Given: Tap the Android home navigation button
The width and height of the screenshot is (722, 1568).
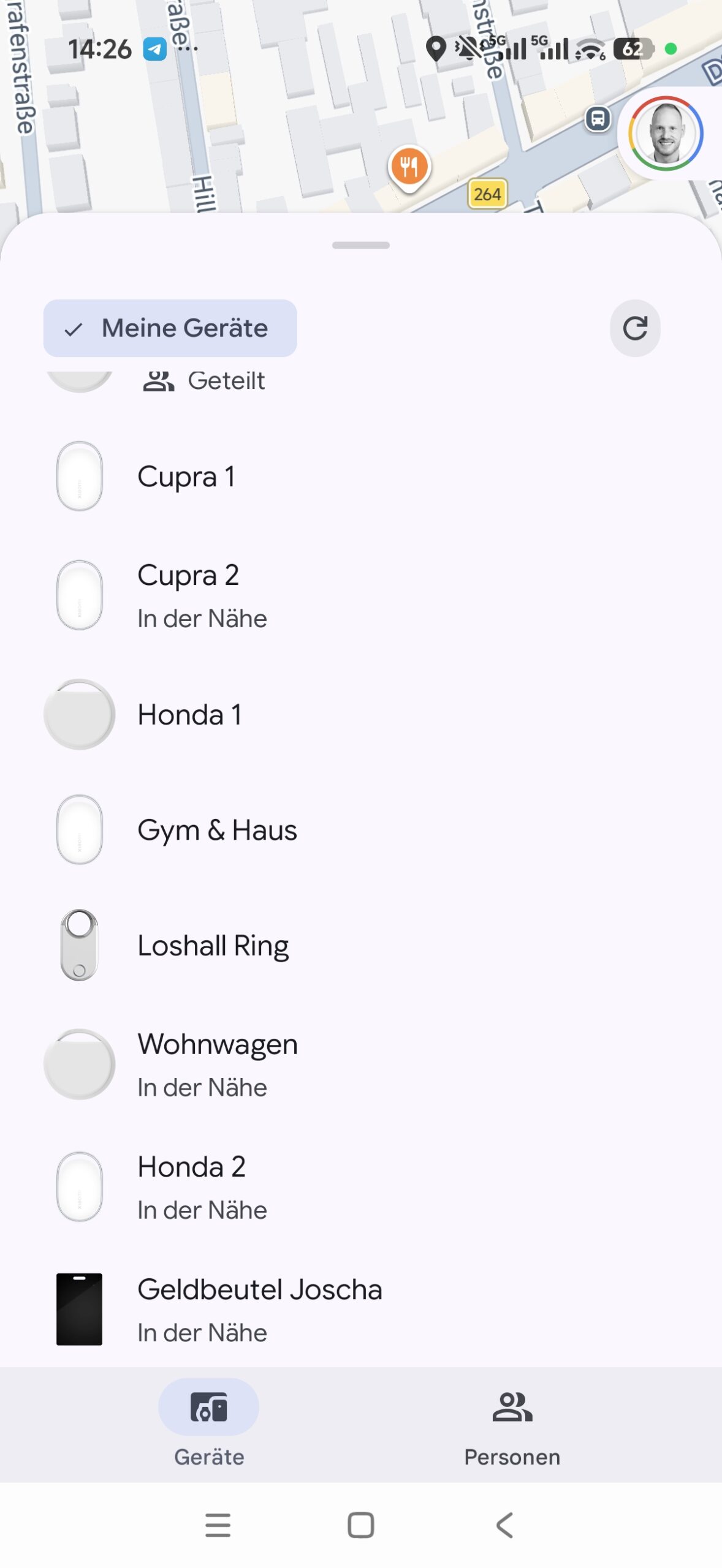Looking at the screenshot, I should (360, 1525).
